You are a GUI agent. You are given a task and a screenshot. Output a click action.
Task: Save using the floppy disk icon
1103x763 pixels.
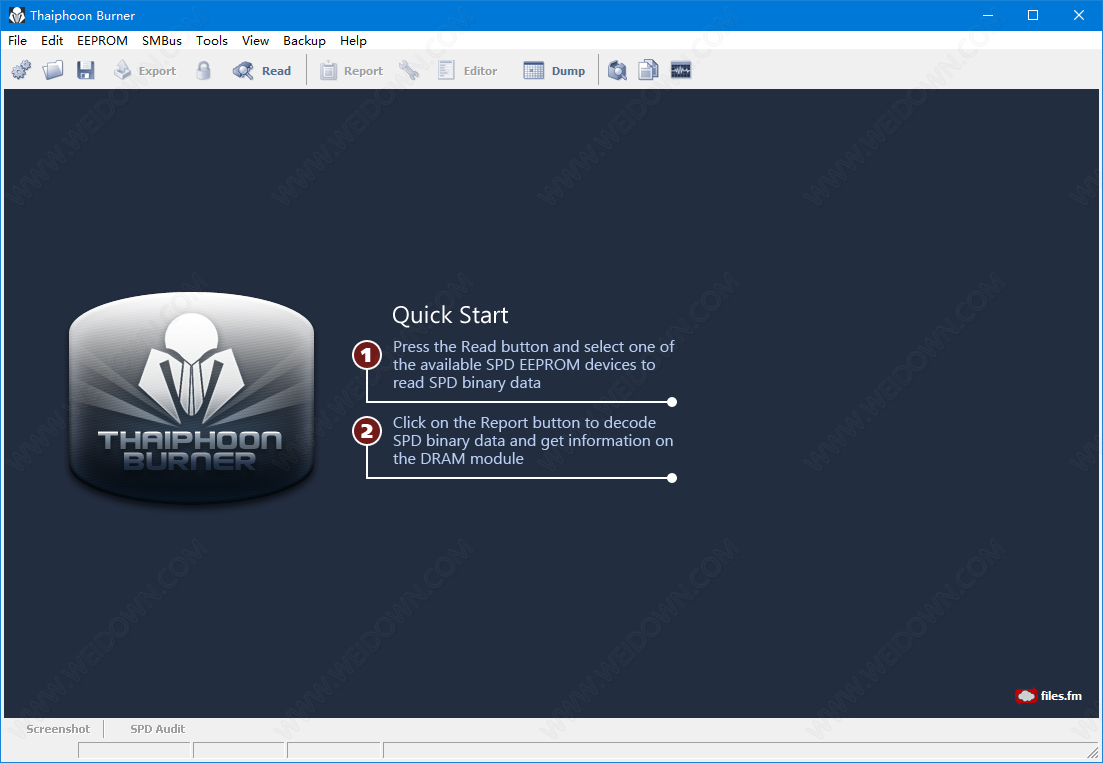86,70
